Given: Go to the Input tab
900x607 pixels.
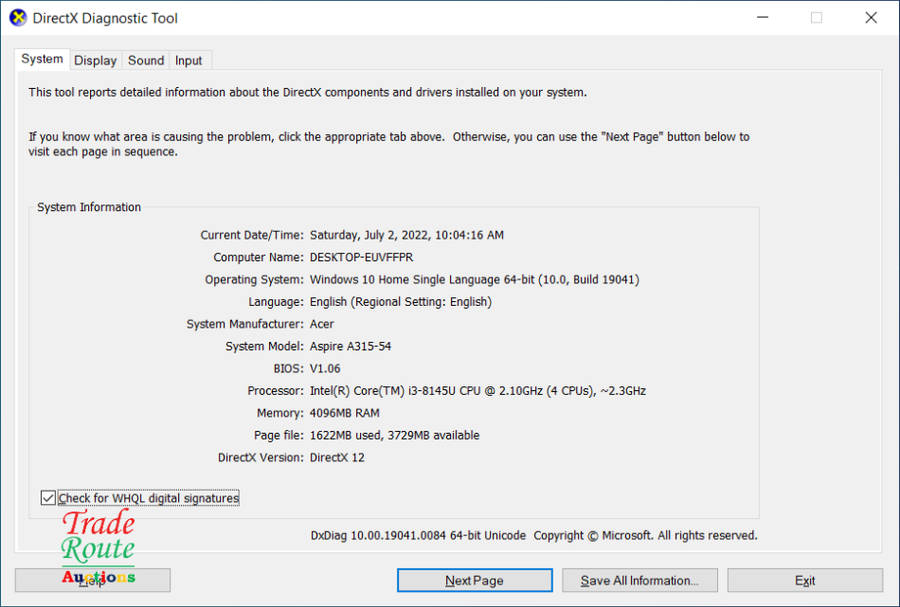Looking at the screenshot, I should click(189, 61).
